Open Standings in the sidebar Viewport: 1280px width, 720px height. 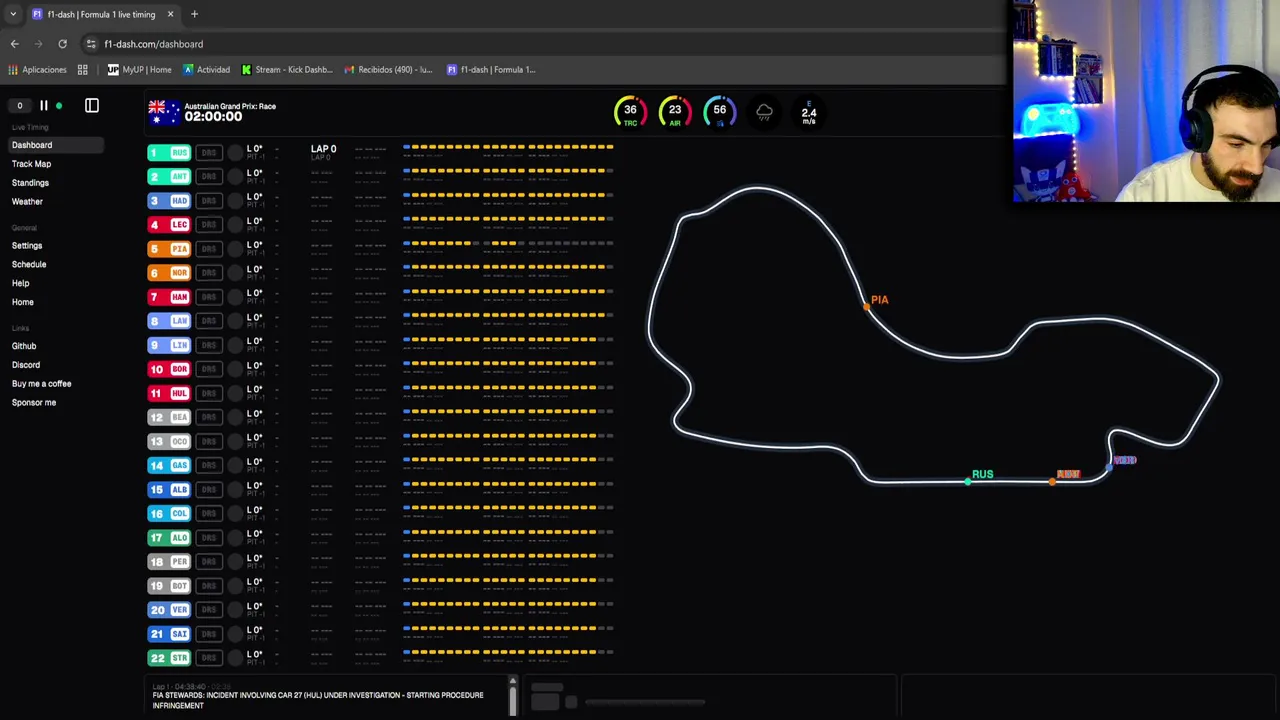pos(30,183)
